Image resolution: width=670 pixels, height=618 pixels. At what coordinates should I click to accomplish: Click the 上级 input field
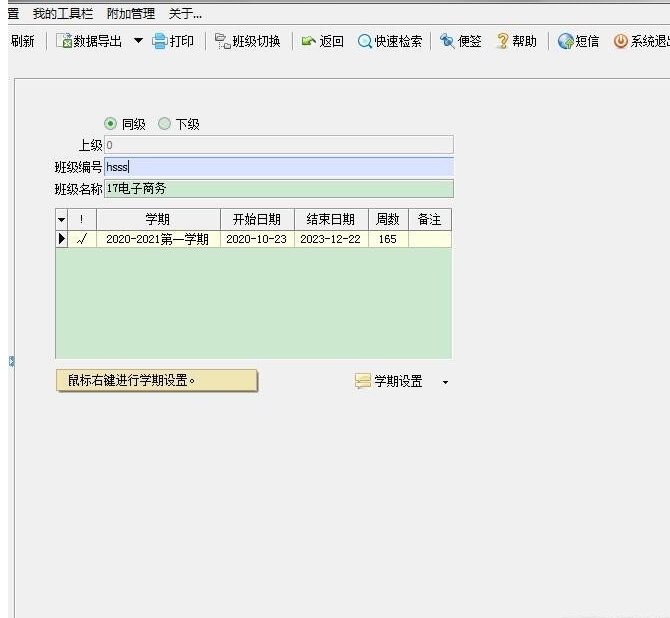point(279,145)
